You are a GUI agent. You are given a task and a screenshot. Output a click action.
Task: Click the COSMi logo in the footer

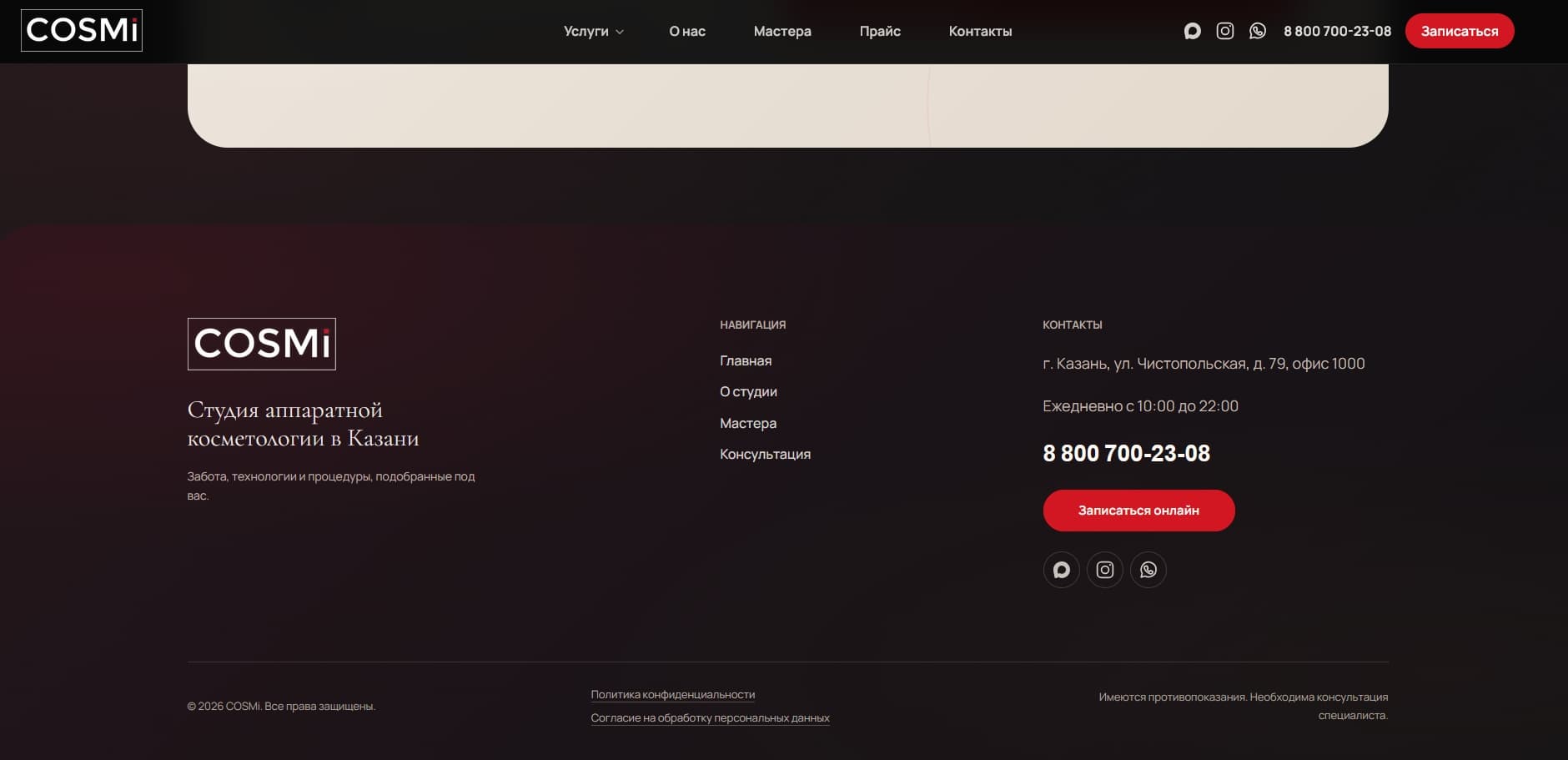point(262,344)
